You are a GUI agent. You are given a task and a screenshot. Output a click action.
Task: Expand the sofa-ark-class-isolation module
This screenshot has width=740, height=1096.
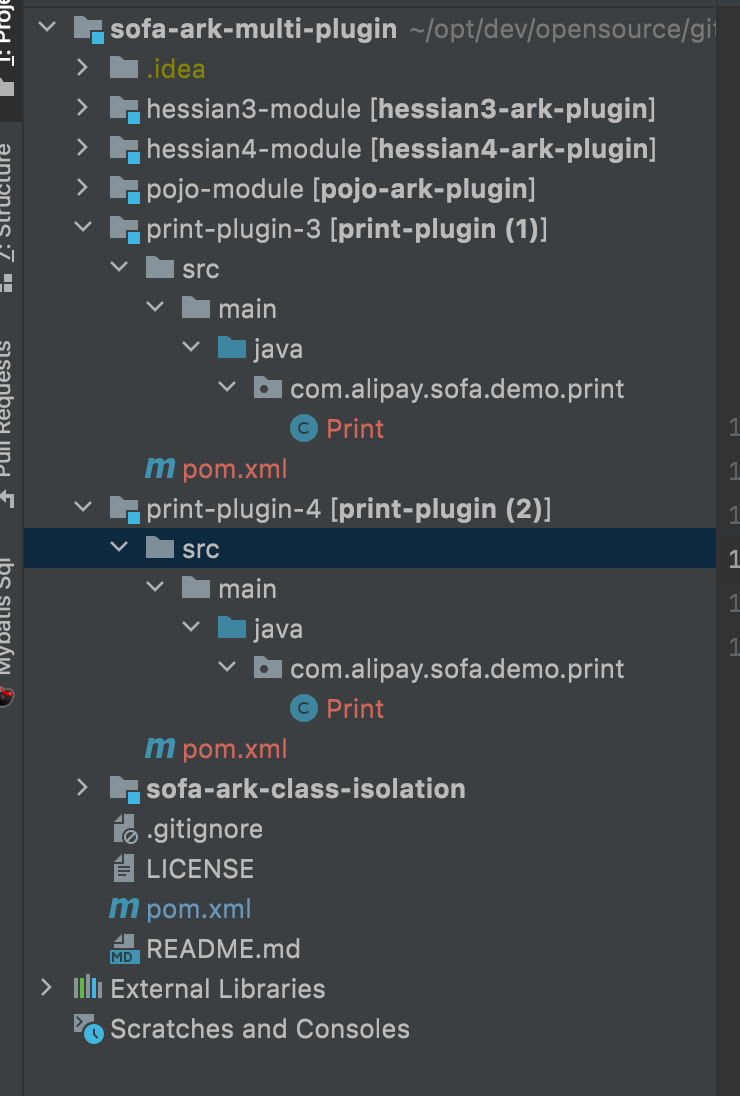coord(81,788)
